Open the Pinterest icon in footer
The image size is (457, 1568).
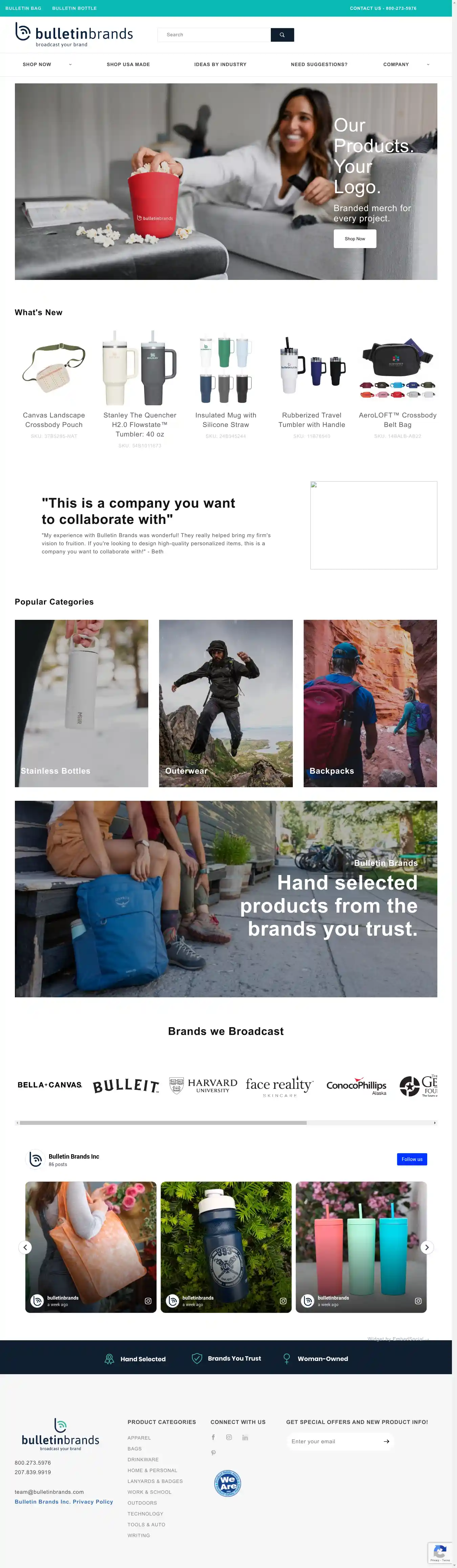(x=213, y=1452)
